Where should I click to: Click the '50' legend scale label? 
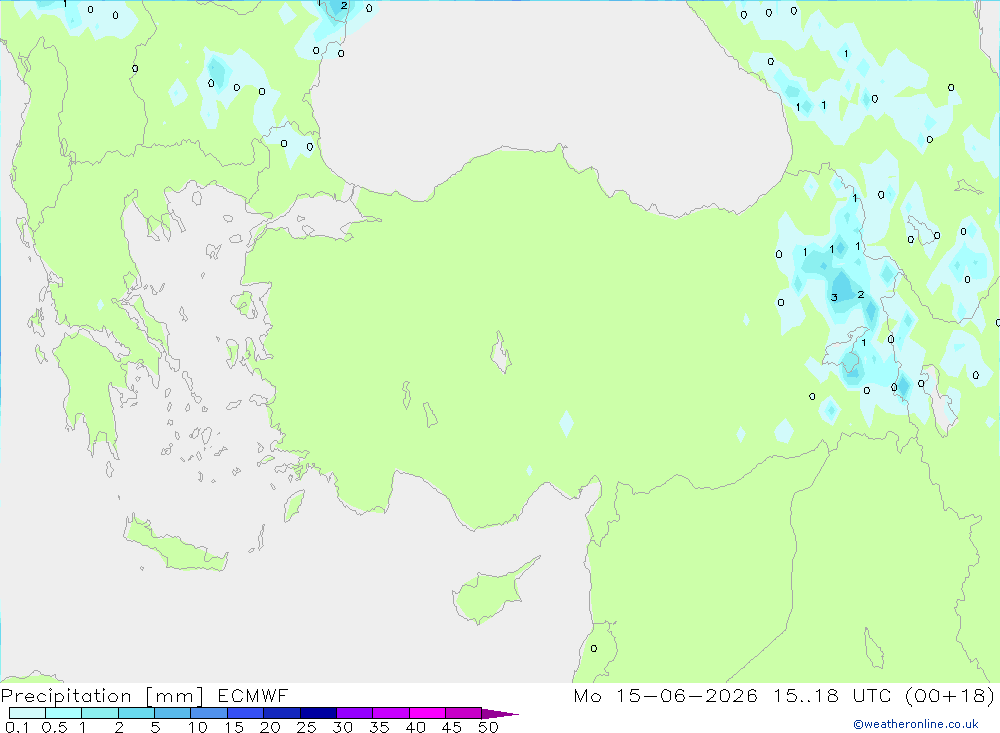click(x=488, y=727)
